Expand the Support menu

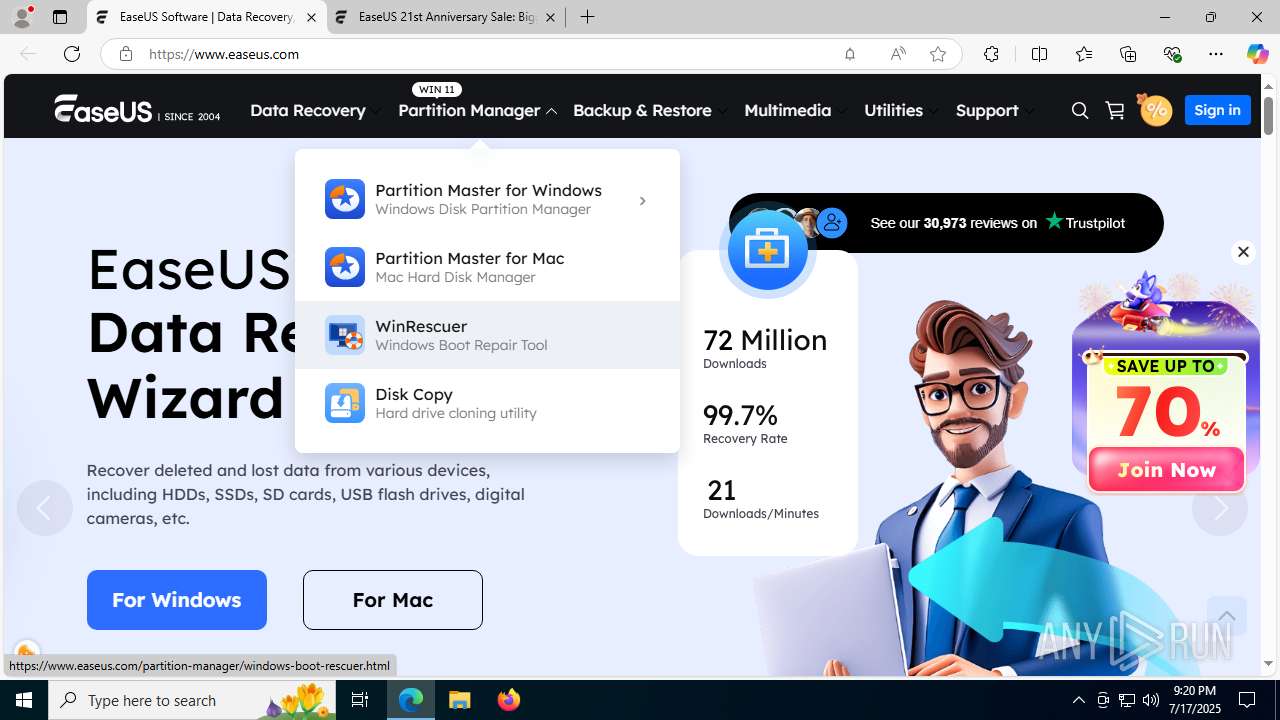click(995, 110)
